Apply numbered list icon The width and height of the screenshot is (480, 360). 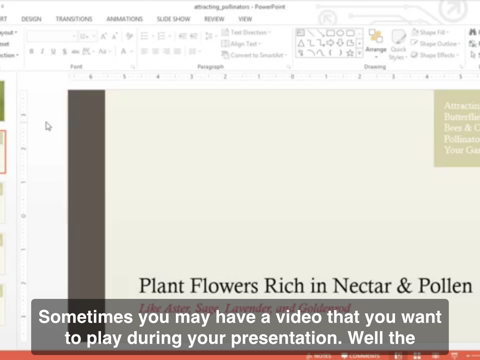161,36
